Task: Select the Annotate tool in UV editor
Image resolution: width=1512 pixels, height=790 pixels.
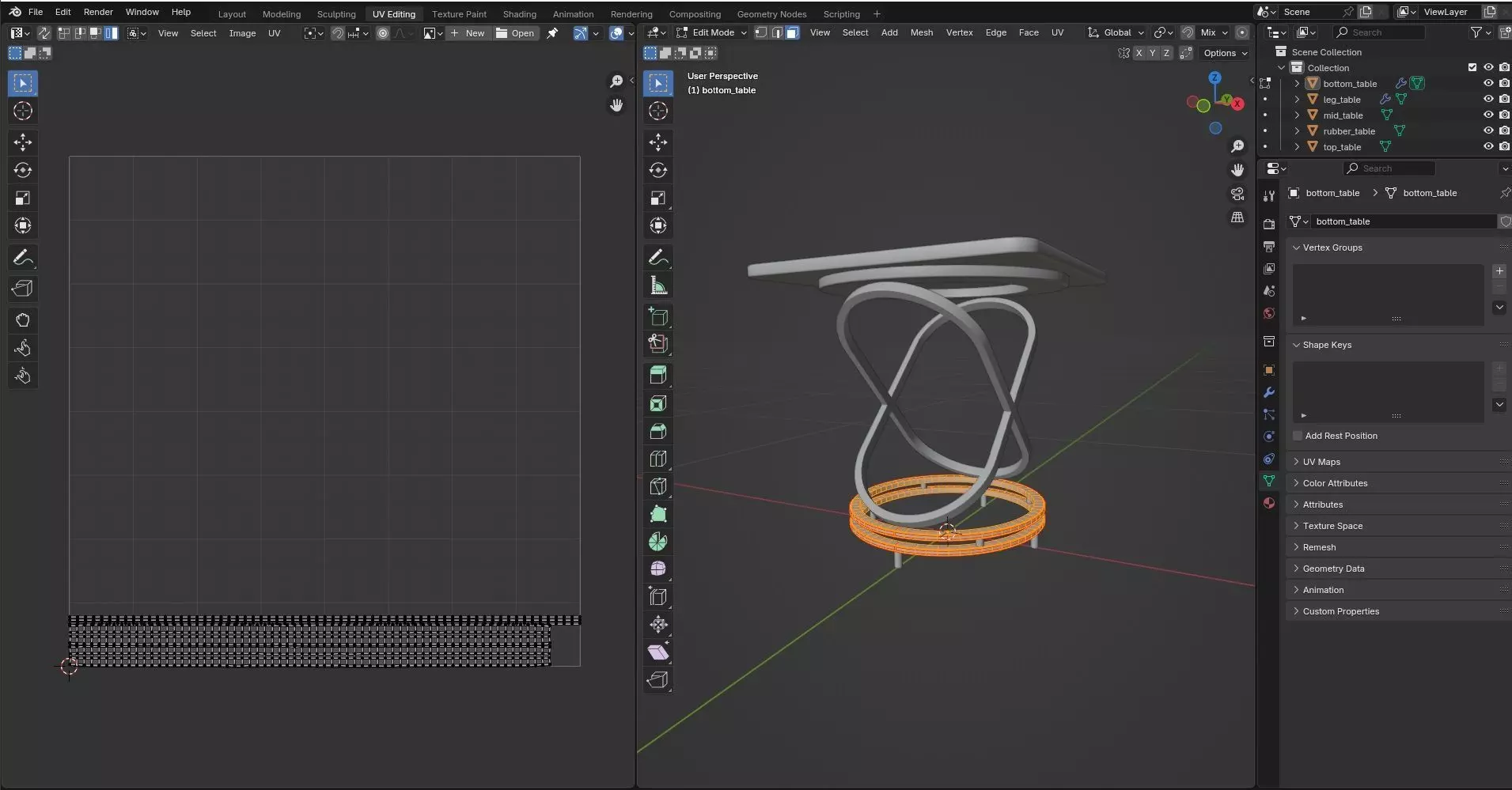Action: tap(23, 257)
